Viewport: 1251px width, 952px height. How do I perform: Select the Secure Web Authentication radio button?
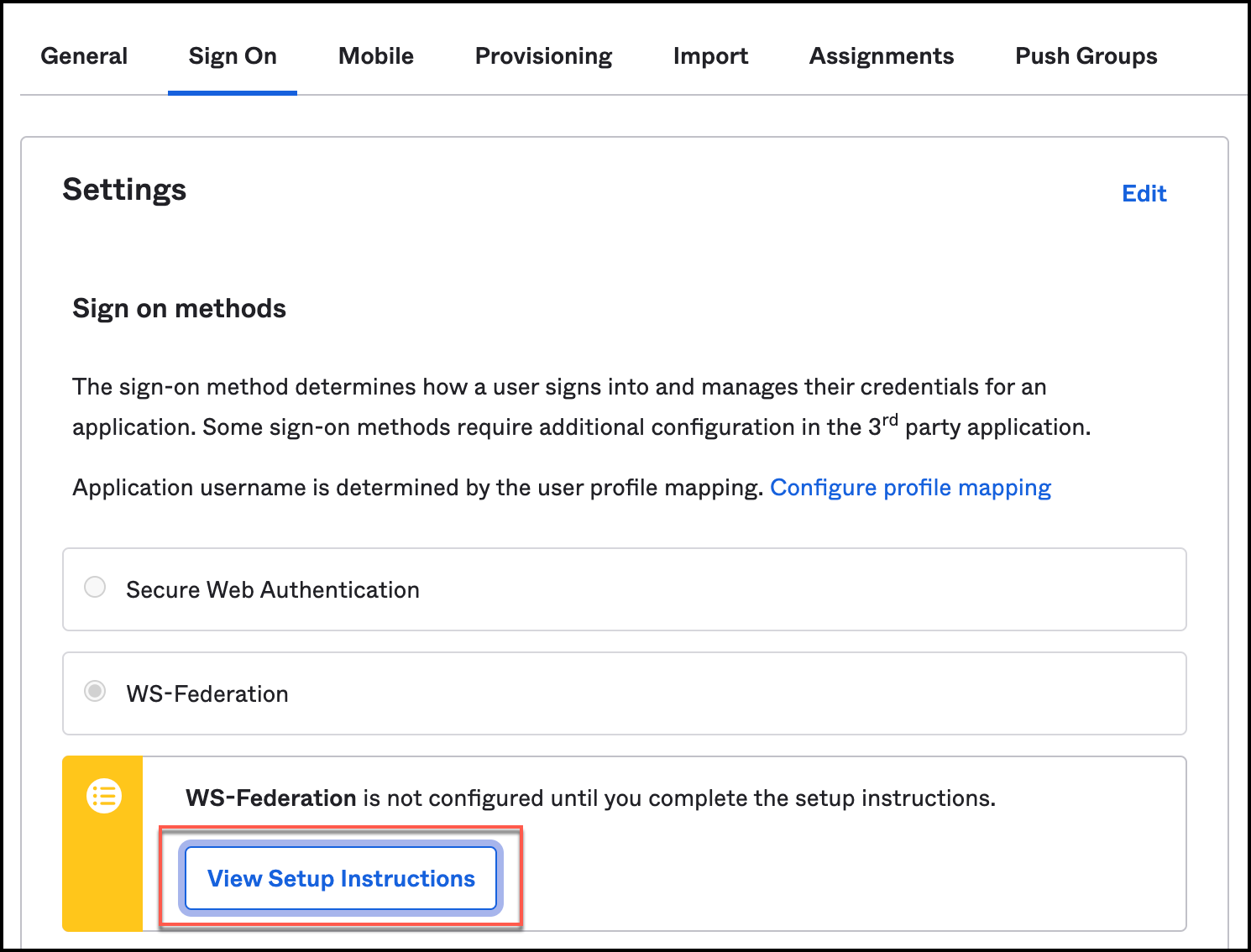point(95,587)
